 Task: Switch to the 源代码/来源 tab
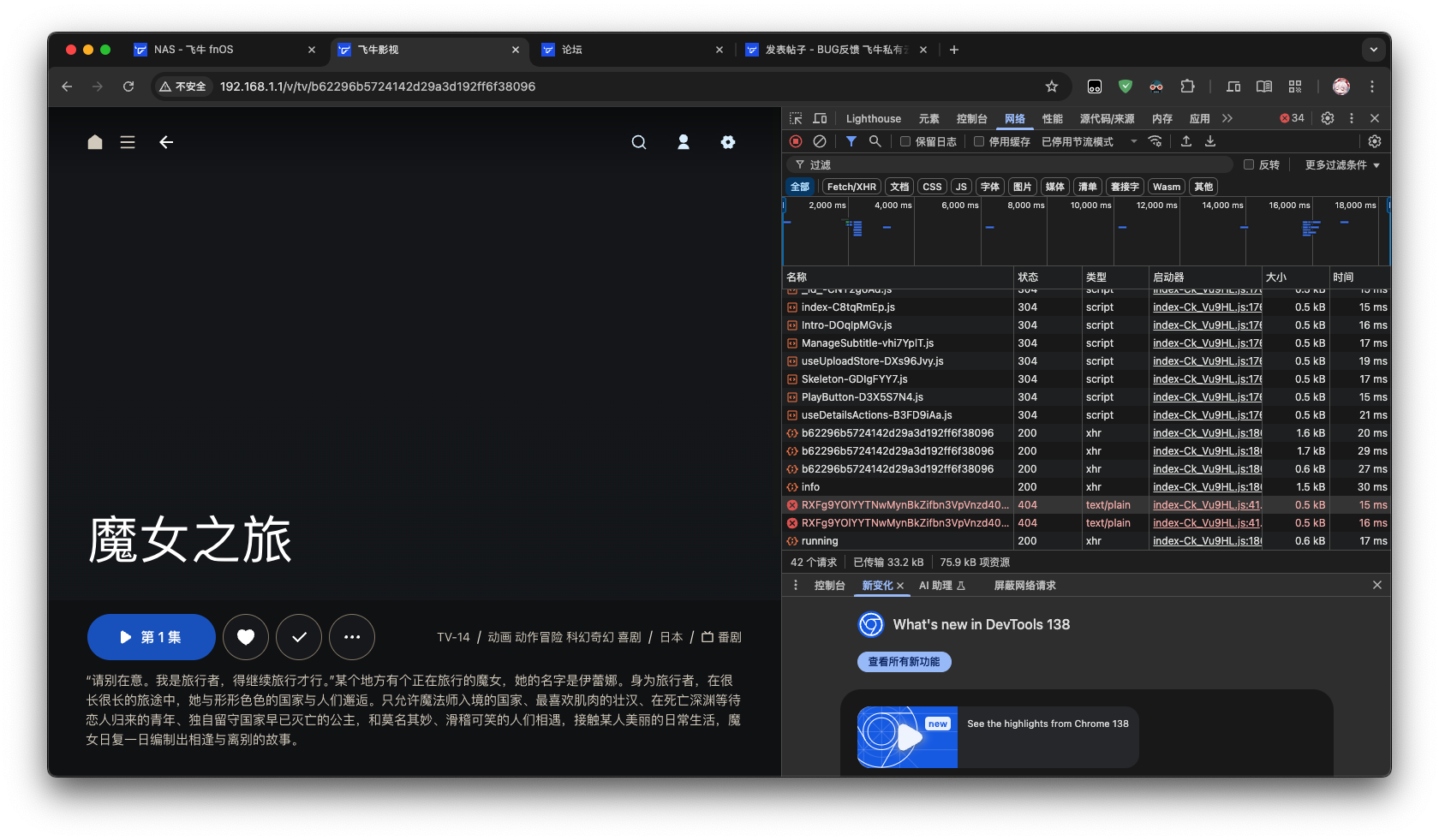(x=1108, y=119)
